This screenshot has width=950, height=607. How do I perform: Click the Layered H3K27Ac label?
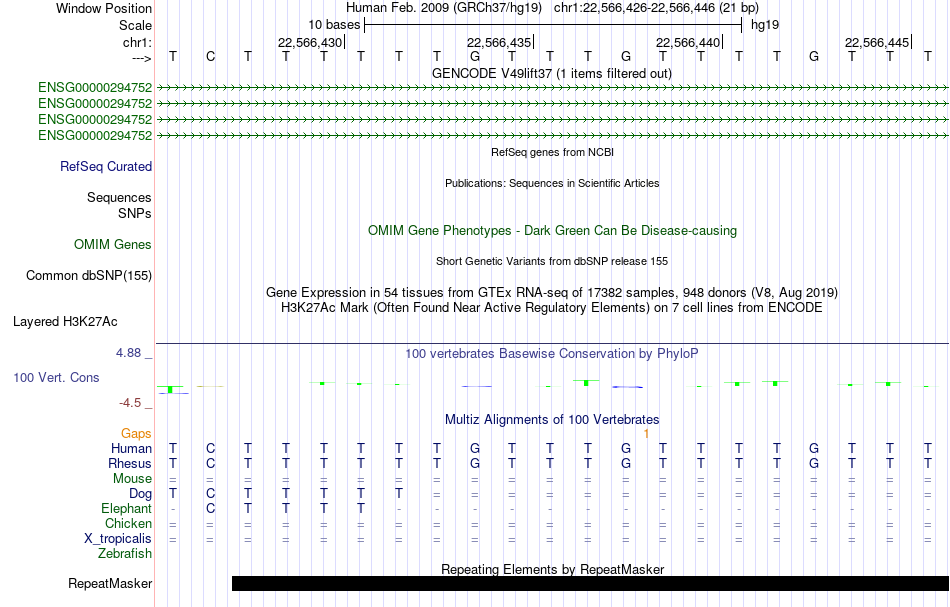coord(65,322)
